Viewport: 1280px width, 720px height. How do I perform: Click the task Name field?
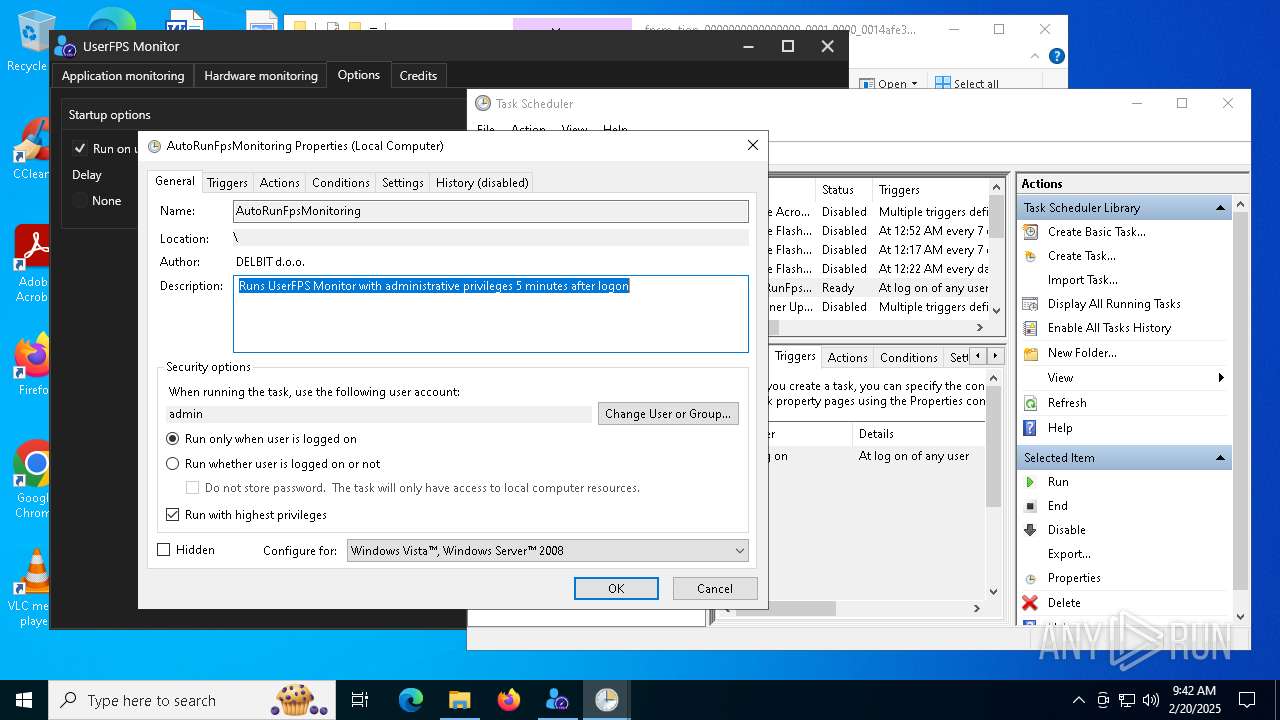pyautogui.click(x=491, y=211)
